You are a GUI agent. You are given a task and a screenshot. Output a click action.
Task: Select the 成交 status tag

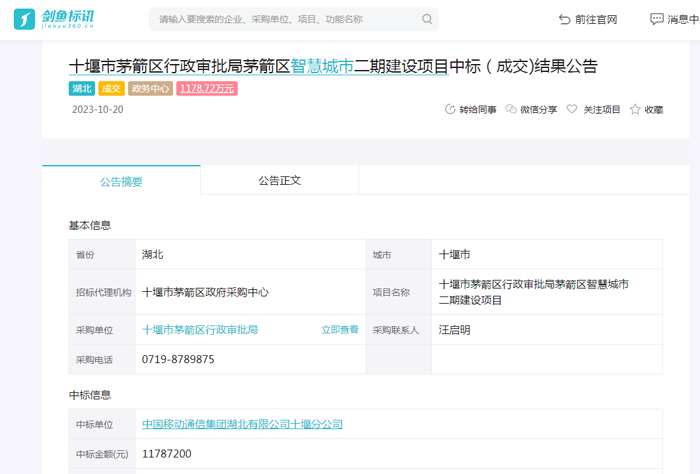111,88
